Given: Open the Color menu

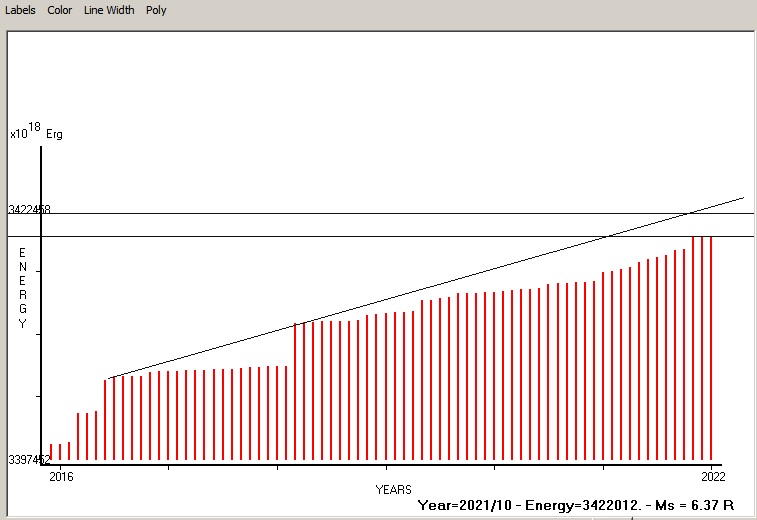Looking at the screenshot, I should tap(60, 10).
